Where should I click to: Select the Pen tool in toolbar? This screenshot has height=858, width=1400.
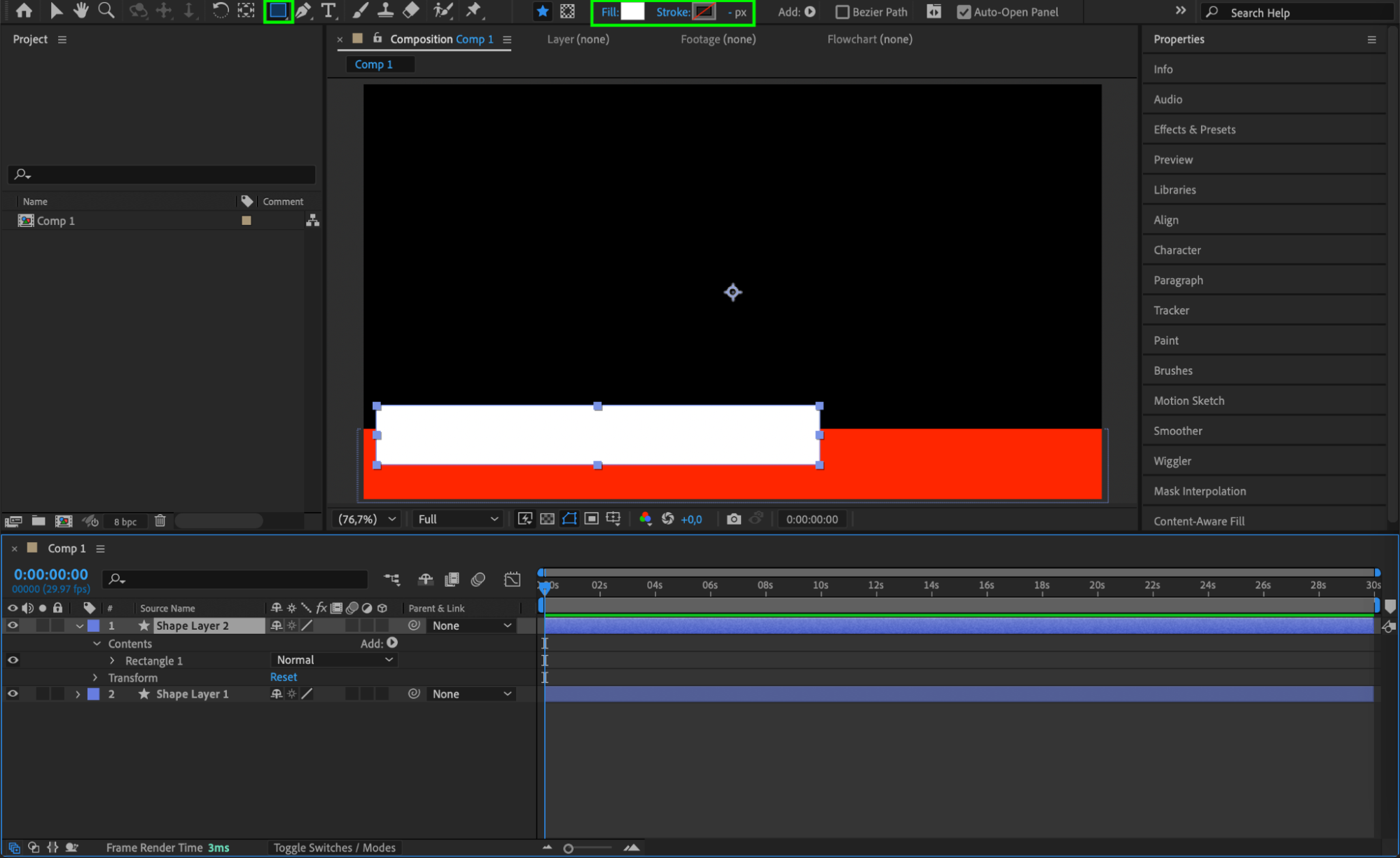click(x=303, y=11)
